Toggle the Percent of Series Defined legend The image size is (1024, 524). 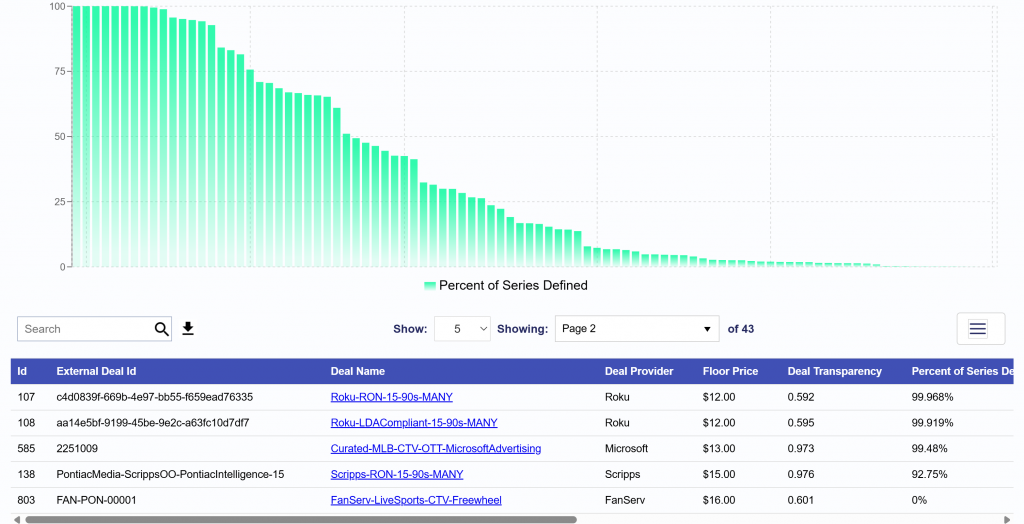pos(506,286)
